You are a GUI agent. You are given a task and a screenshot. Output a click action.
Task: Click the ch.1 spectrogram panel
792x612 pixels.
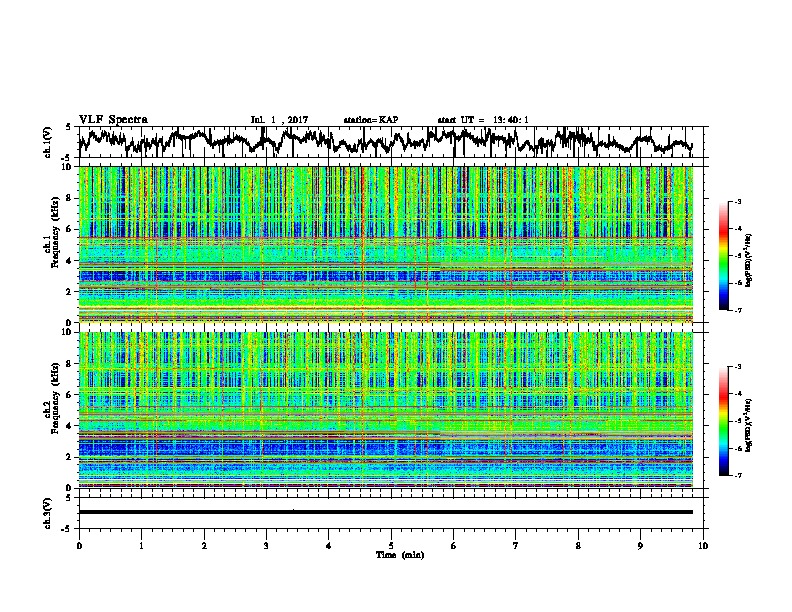[x=386, y=244]
